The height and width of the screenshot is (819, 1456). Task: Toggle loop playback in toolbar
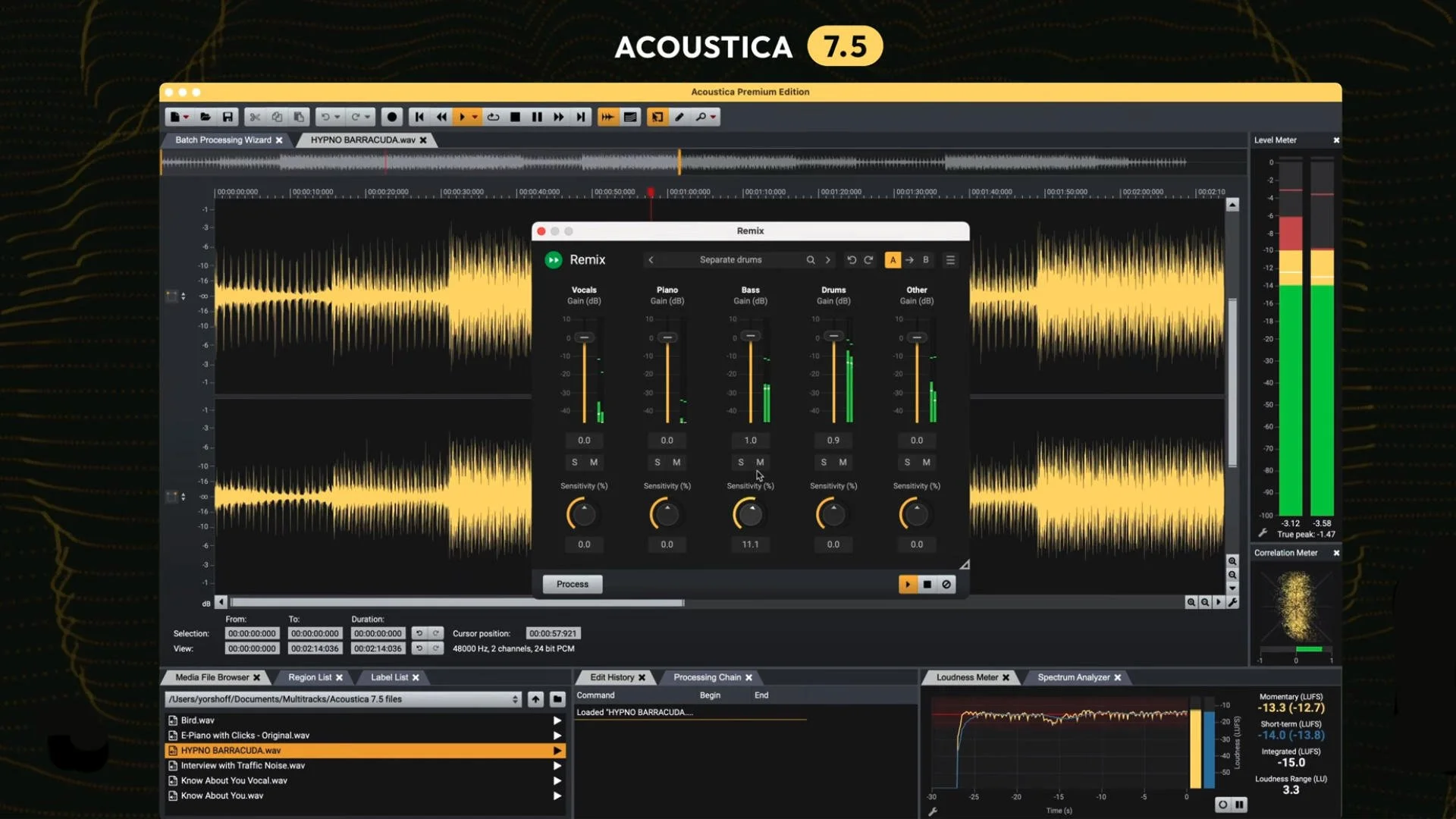[x=493, y=117]
